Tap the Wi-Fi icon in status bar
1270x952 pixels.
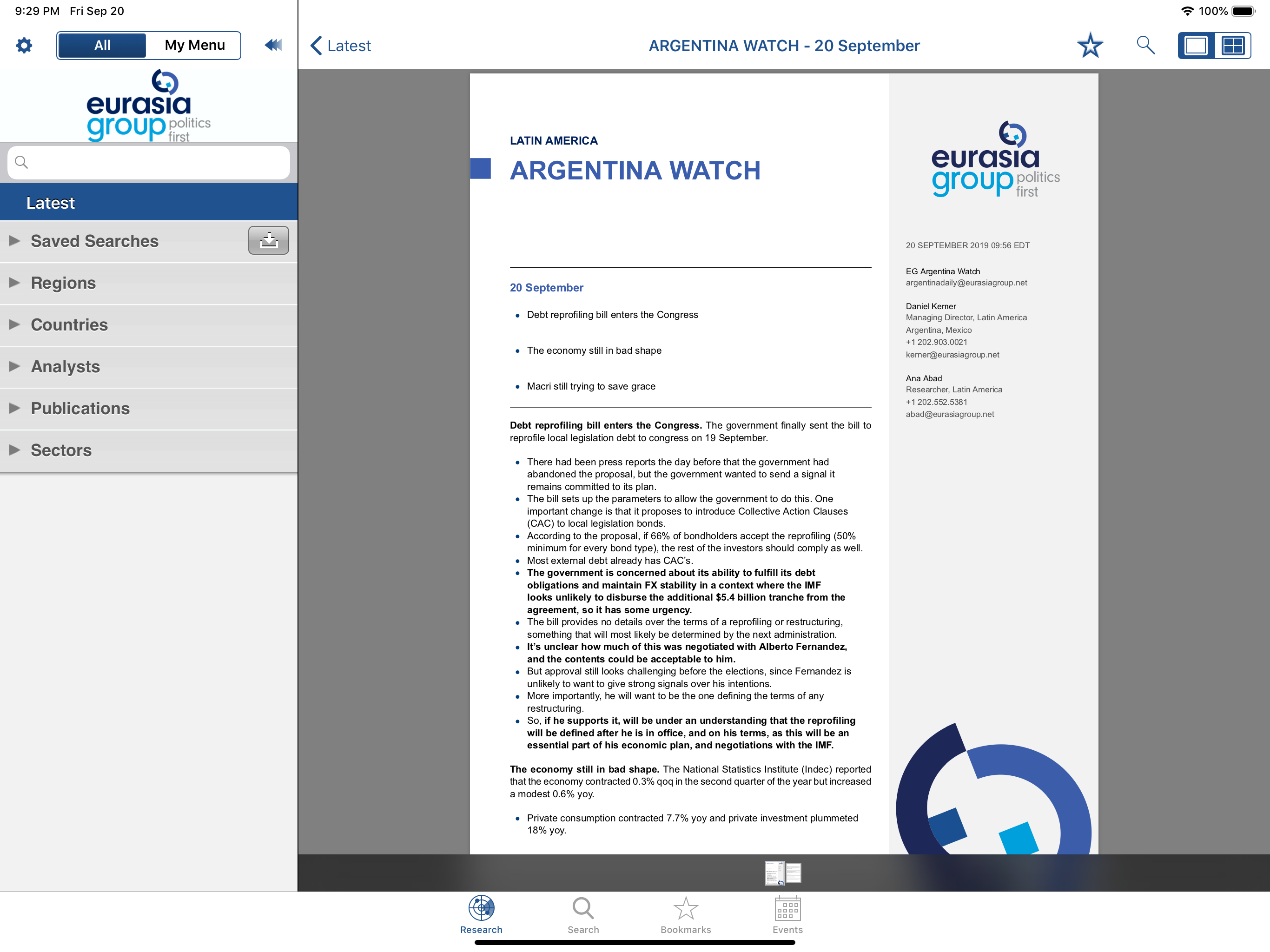pos(1187,11)
